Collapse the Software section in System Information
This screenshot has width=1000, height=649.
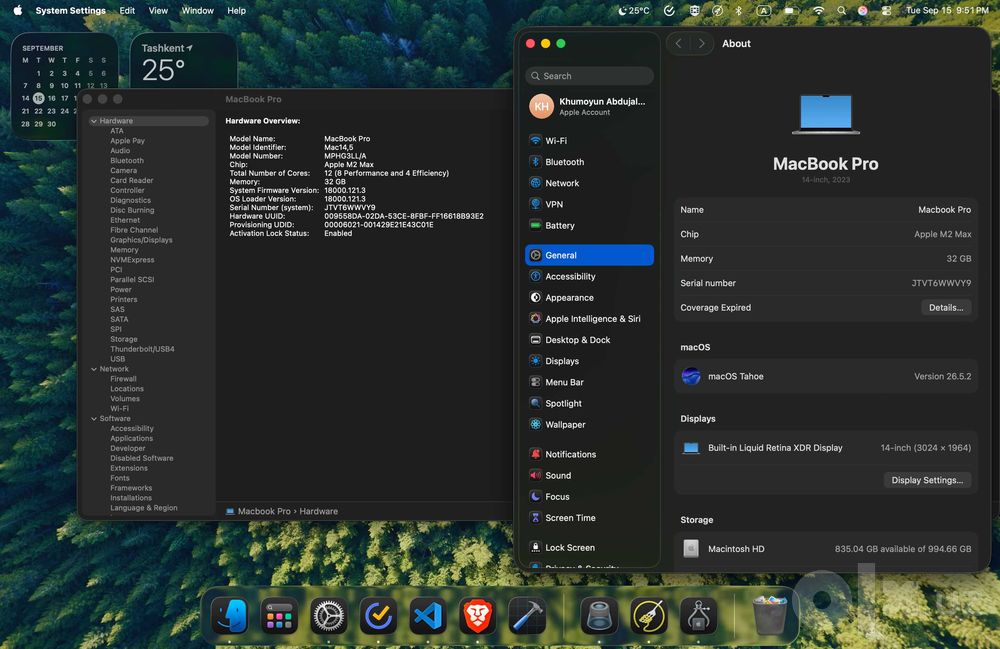[x=94, y=419]
